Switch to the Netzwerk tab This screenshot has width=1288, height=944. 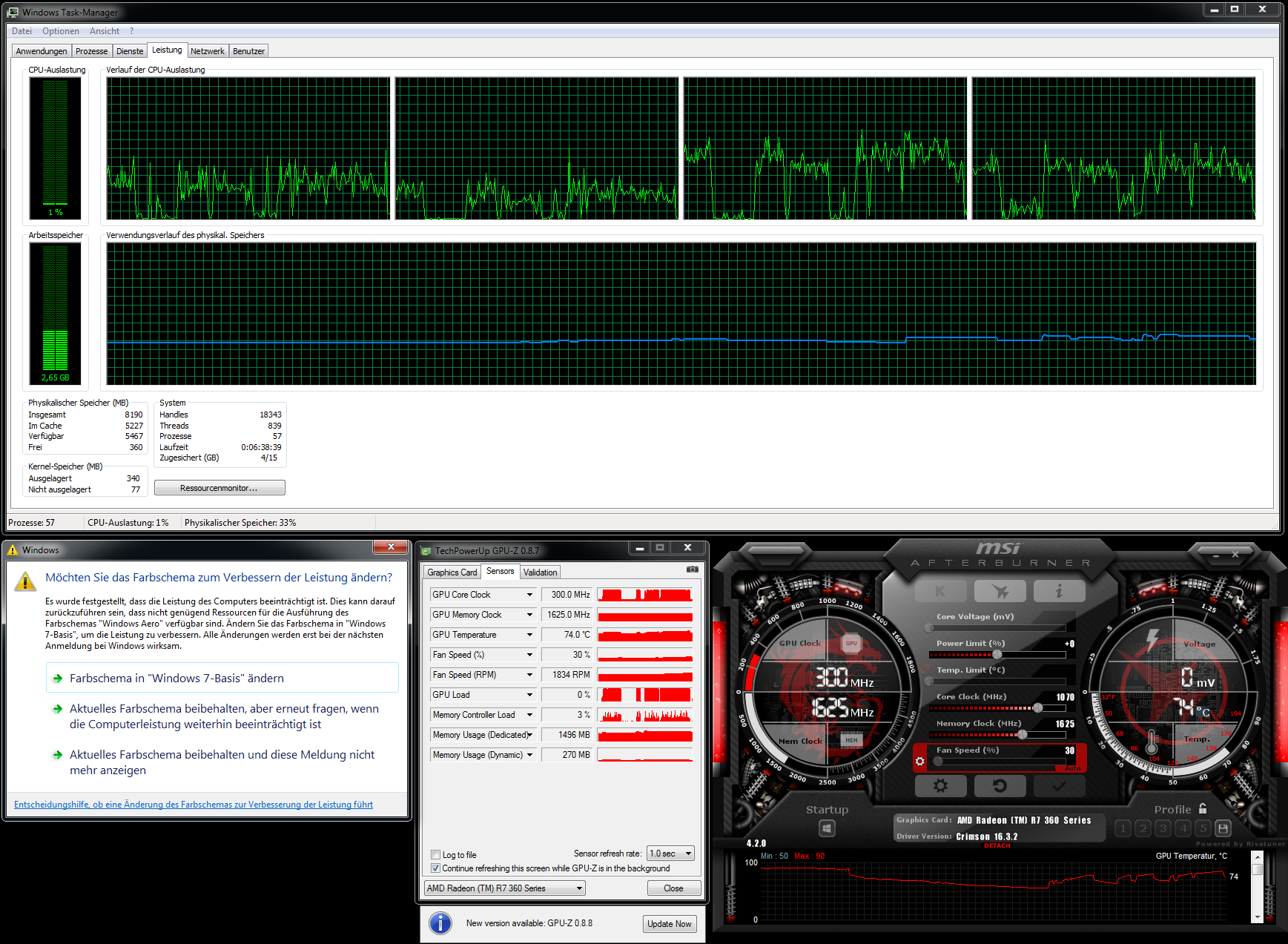tap(208, 51)
